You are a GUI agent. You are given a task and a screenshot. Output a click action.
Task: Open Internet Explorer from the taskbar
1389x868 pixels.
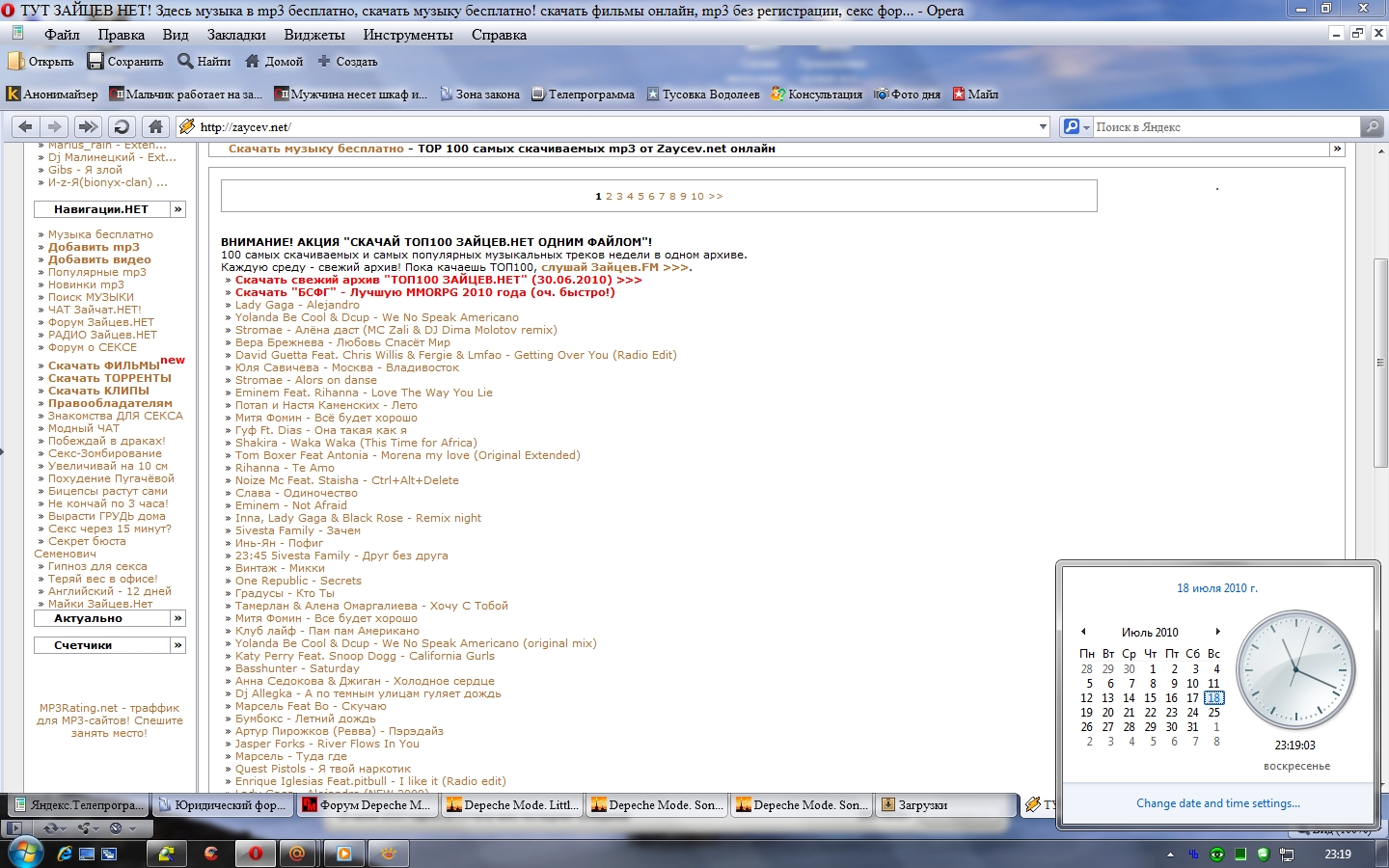coord(65,854)
